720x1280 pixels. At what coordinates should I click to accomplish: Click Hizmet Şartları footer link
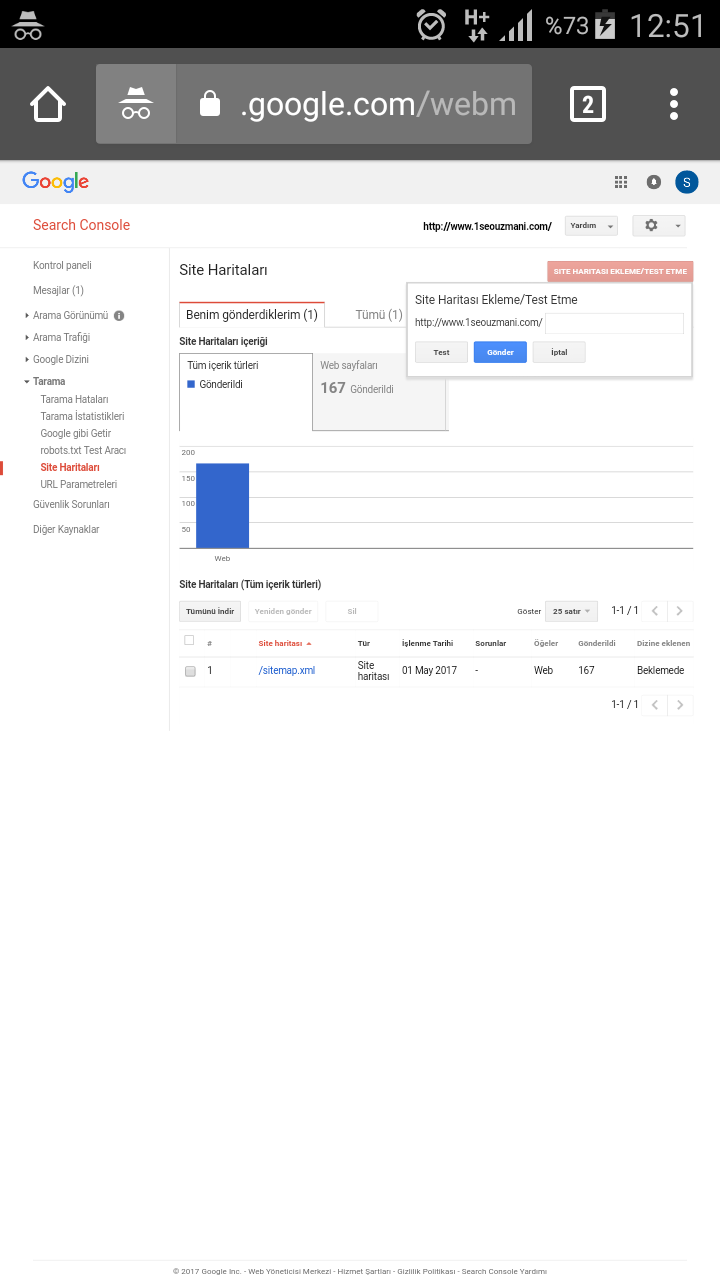coord(364,1271)
